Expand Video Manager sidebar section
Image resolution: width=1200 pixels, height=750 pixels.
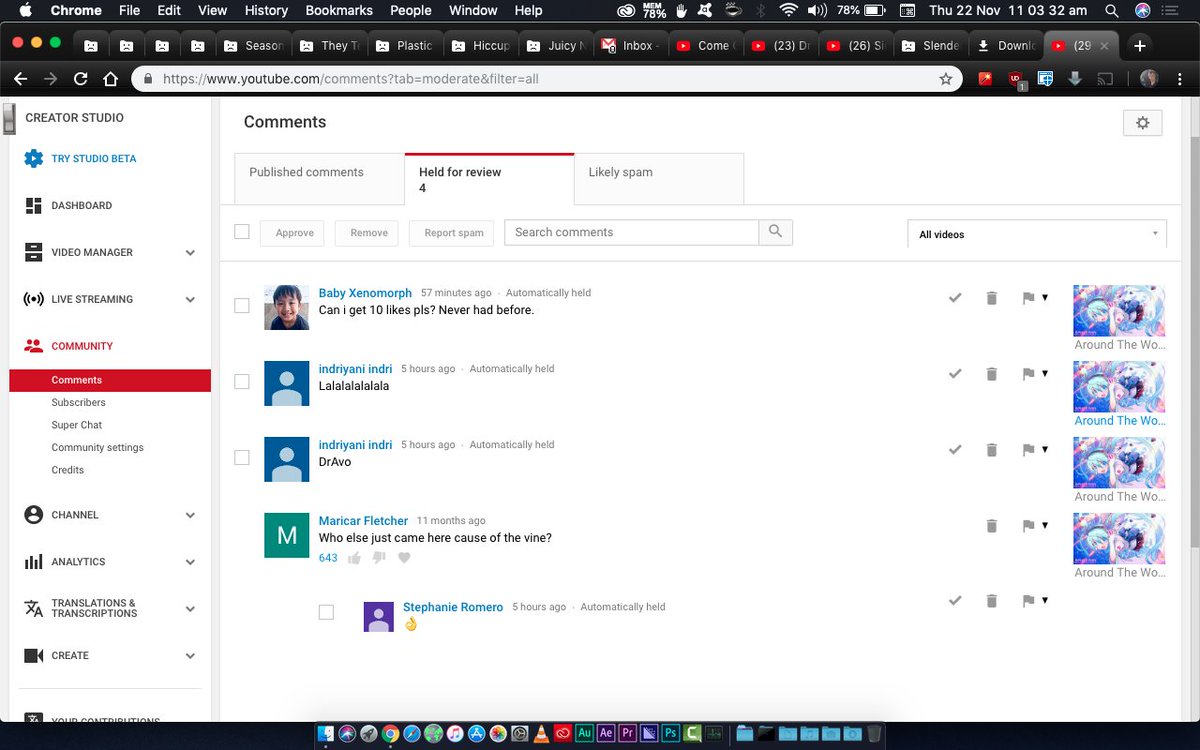click(190, 253)
